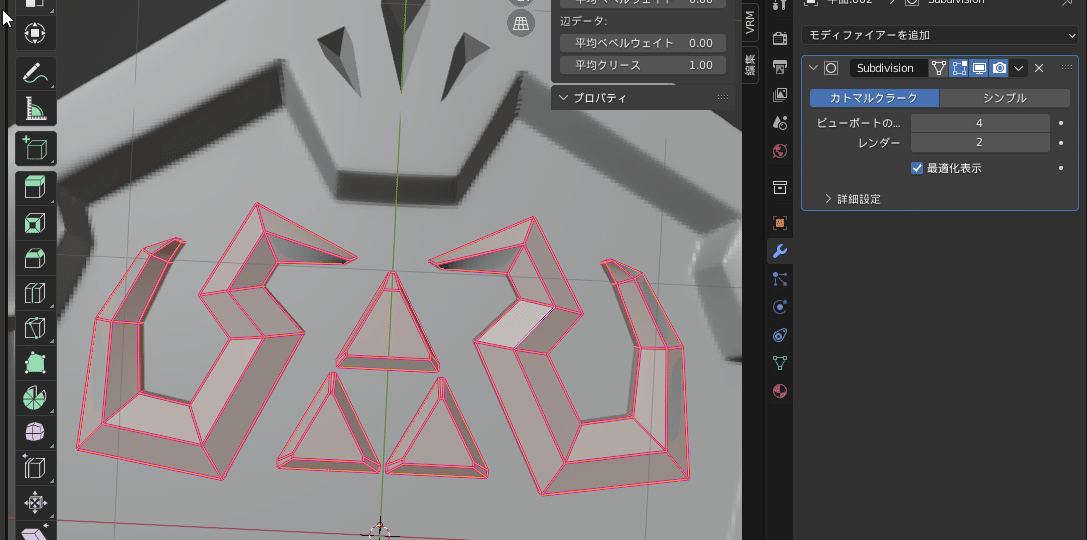Grab the Subdivision modifier drag handle

[x=1066, y=68]
